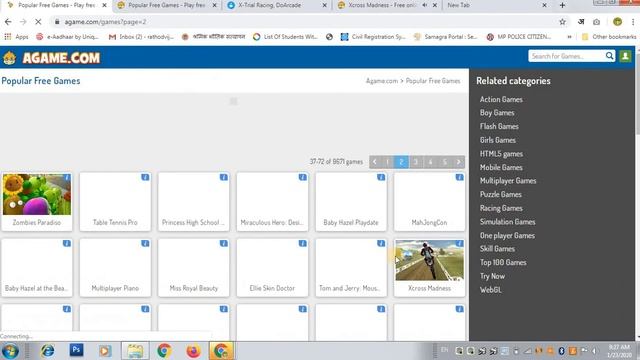Go to the previous page of games
640x360 pixels.
click(x=375, y=162)
